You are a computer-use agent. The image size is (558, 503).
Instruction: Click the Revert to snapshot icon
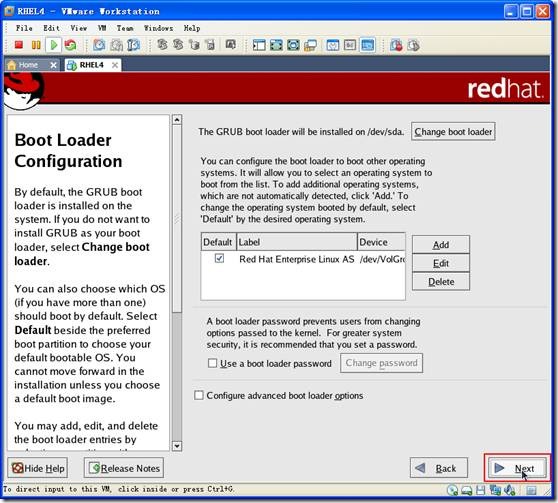pyautogui.click(x=116, y=45)
